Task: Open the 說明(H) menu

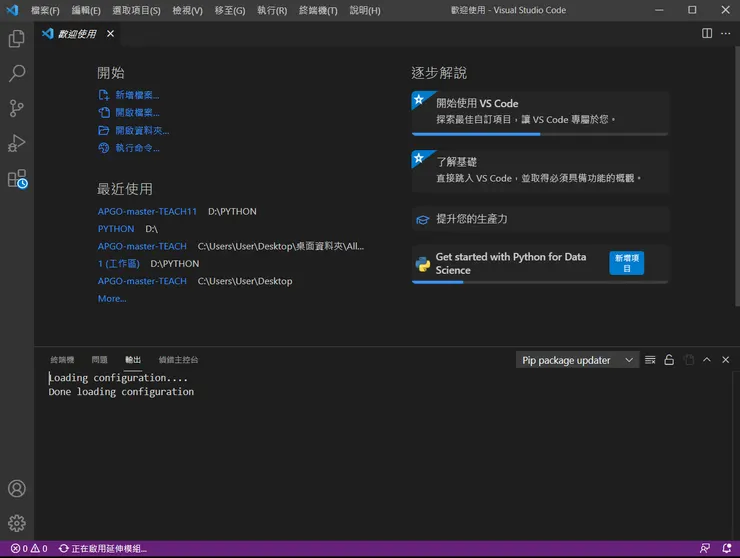Action: pos(365,10)
